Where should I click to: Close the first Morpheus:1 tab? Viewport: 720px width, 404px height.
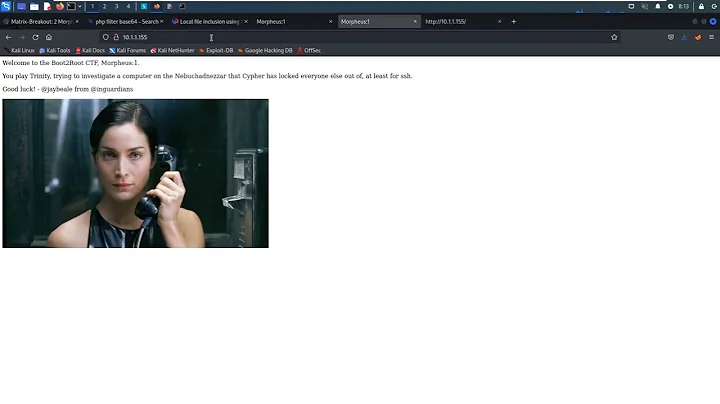[331, 22]
